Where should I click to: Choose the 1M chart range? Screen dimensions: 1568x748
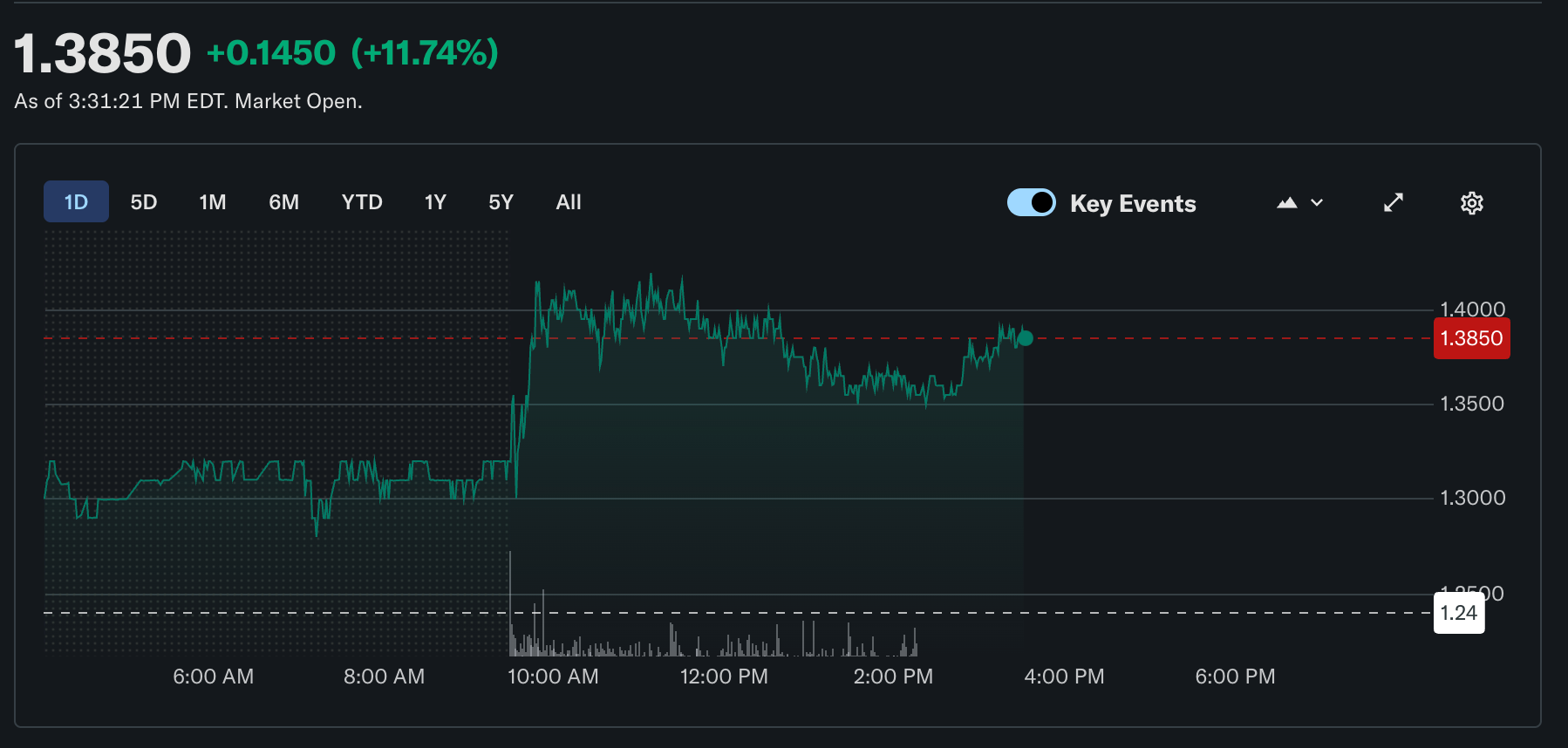(212, 202)
